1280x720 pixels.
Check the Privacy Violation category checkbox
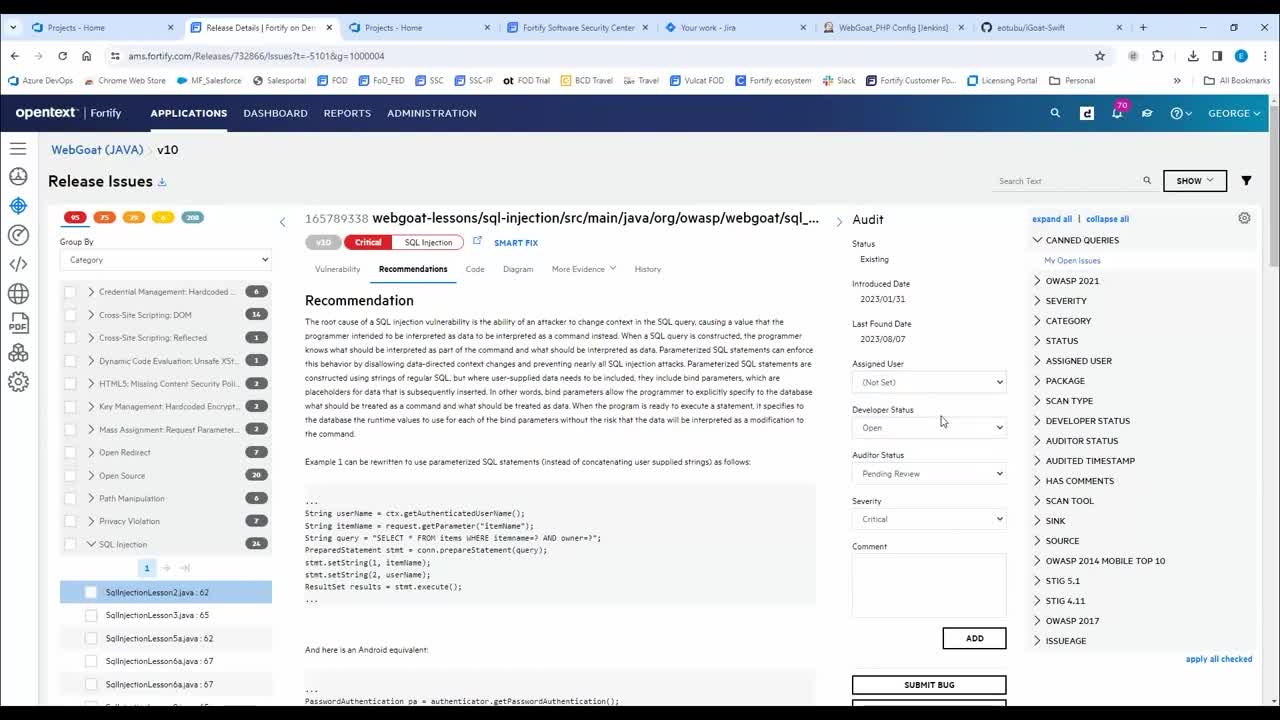pos(70,521)
